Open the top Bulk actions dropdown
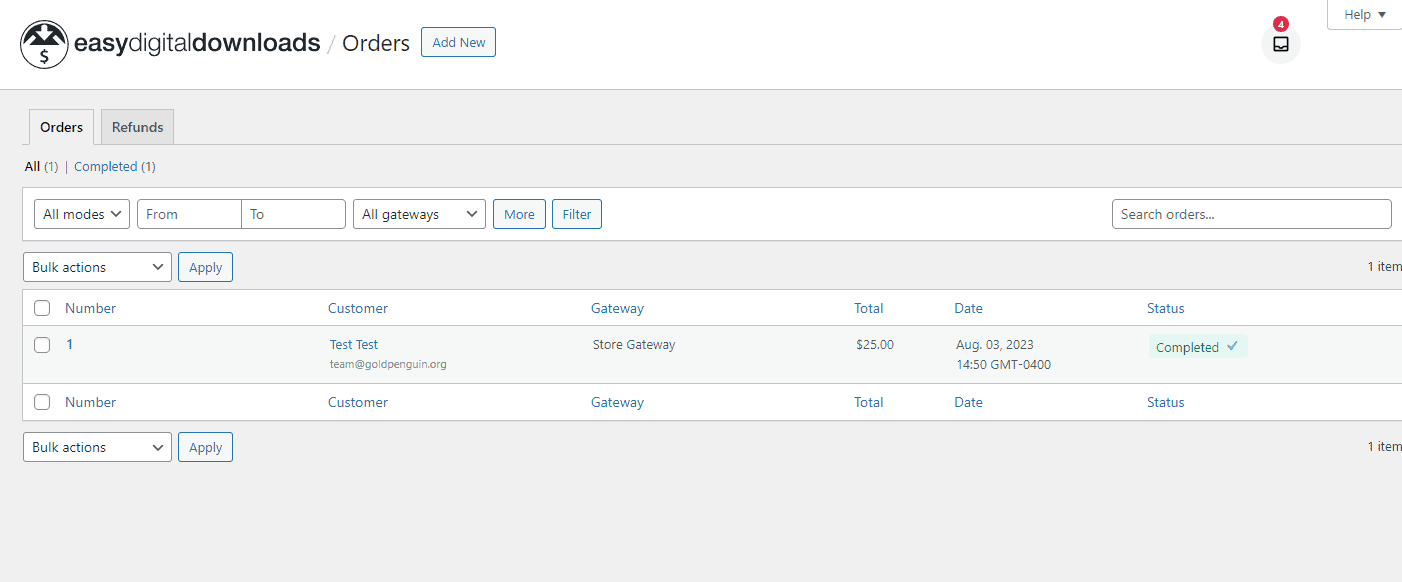 pyautogui.click(x=97, y=267)
